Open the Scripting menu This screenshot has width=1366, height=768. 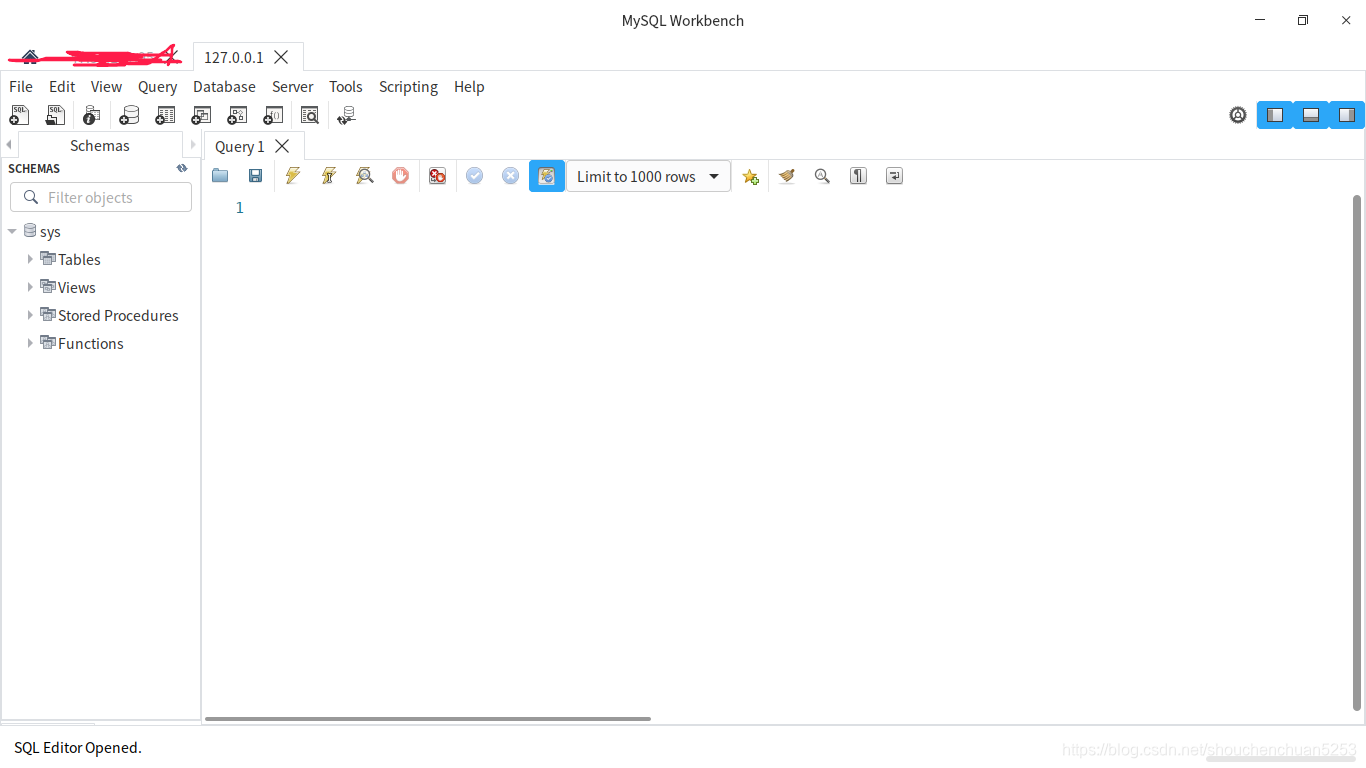coord(408,87)
